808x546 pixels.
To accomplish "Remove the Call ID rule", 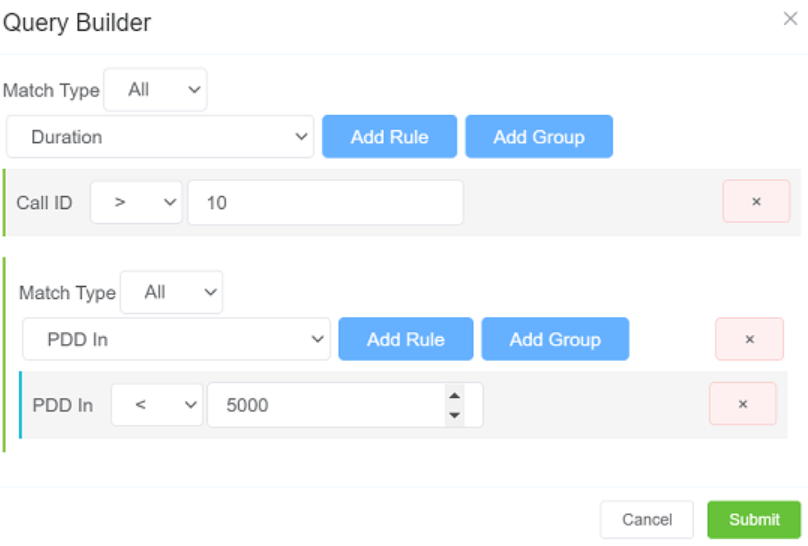I will click(756, 202).
